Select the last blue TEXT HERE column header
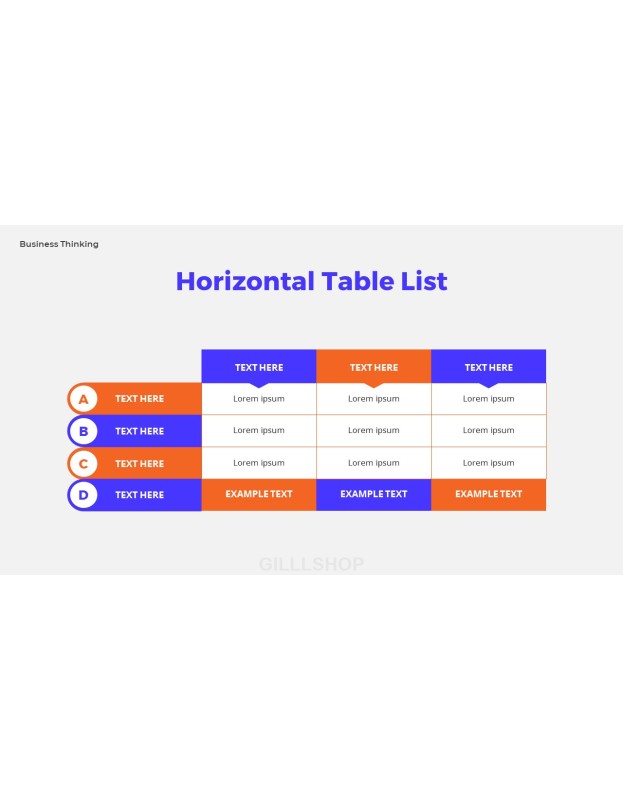 (488, 367)
